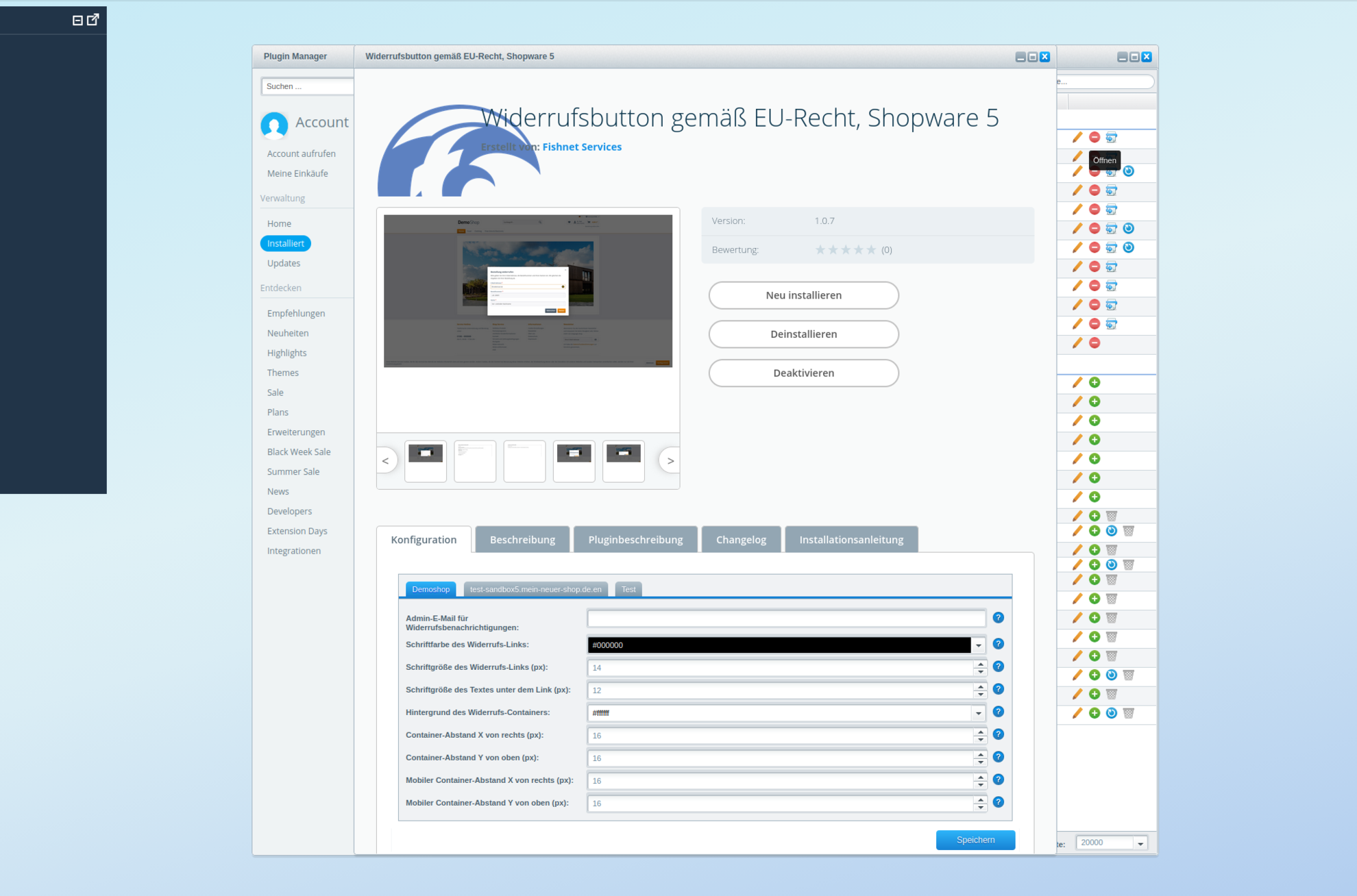The height and width of the screenshot is (896, 1357).
Task: Select the test-sandbox5.mein-neuer-shop.de.en shop tab
Action: pyautogui.click(x=535, y=589)
